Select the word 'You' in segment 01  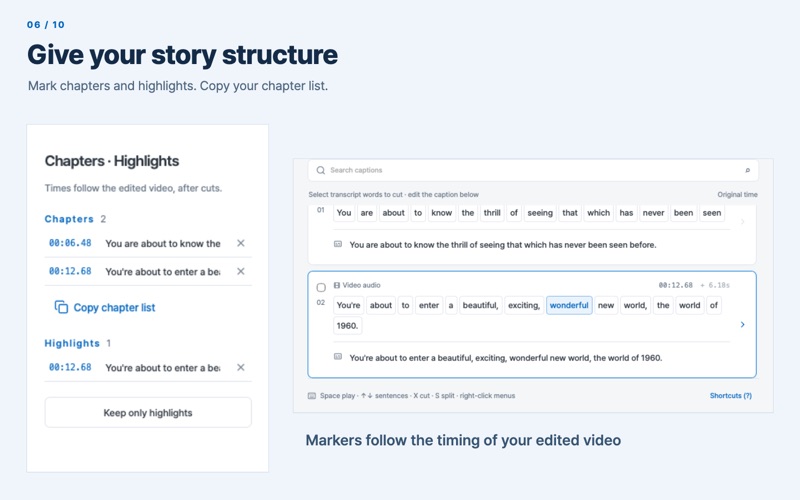pyautogui.click(x=344, y=213)
